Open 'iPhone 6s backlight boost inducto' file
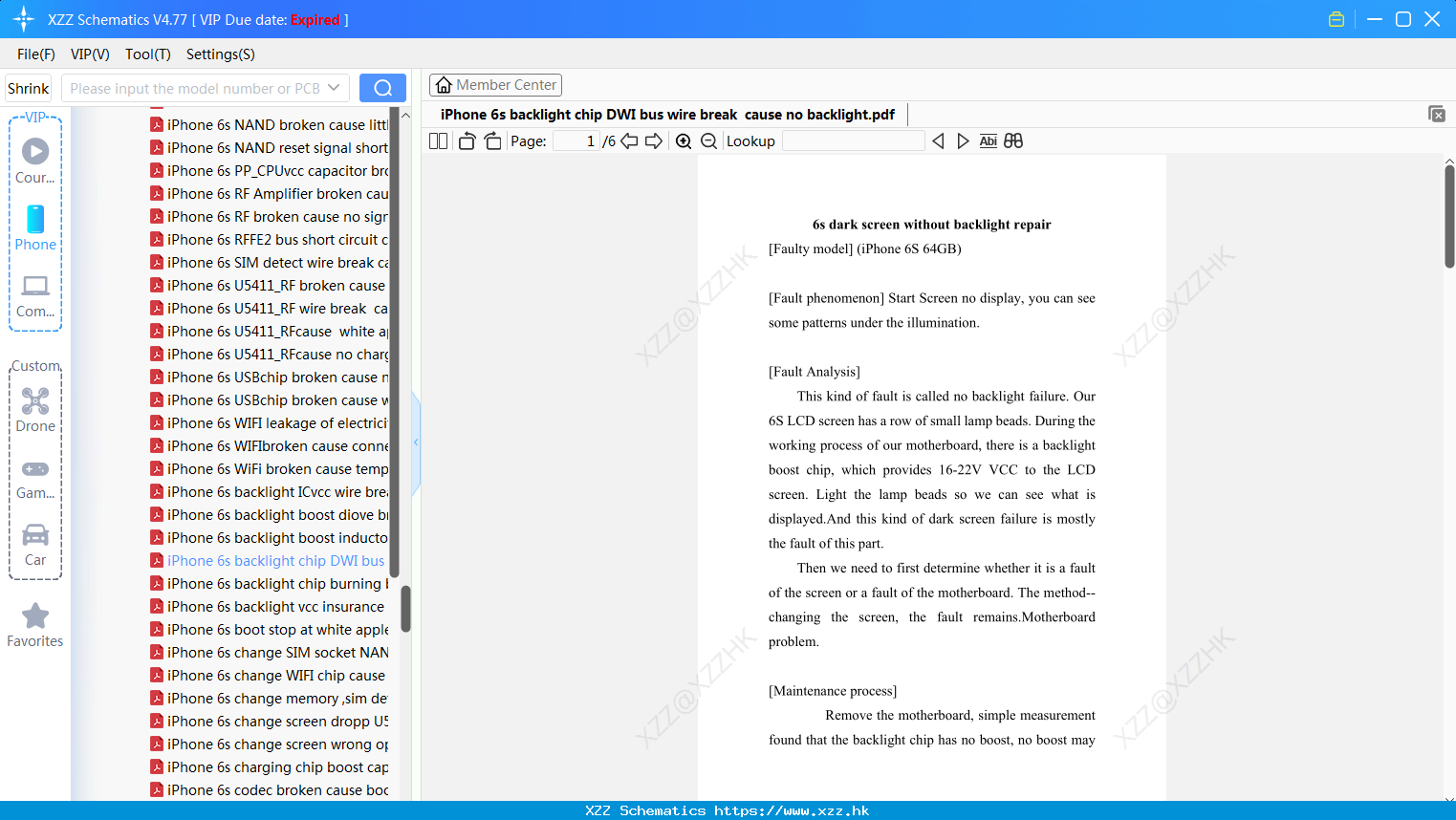This screenshot has height=820, width=1456. [270, 538]
